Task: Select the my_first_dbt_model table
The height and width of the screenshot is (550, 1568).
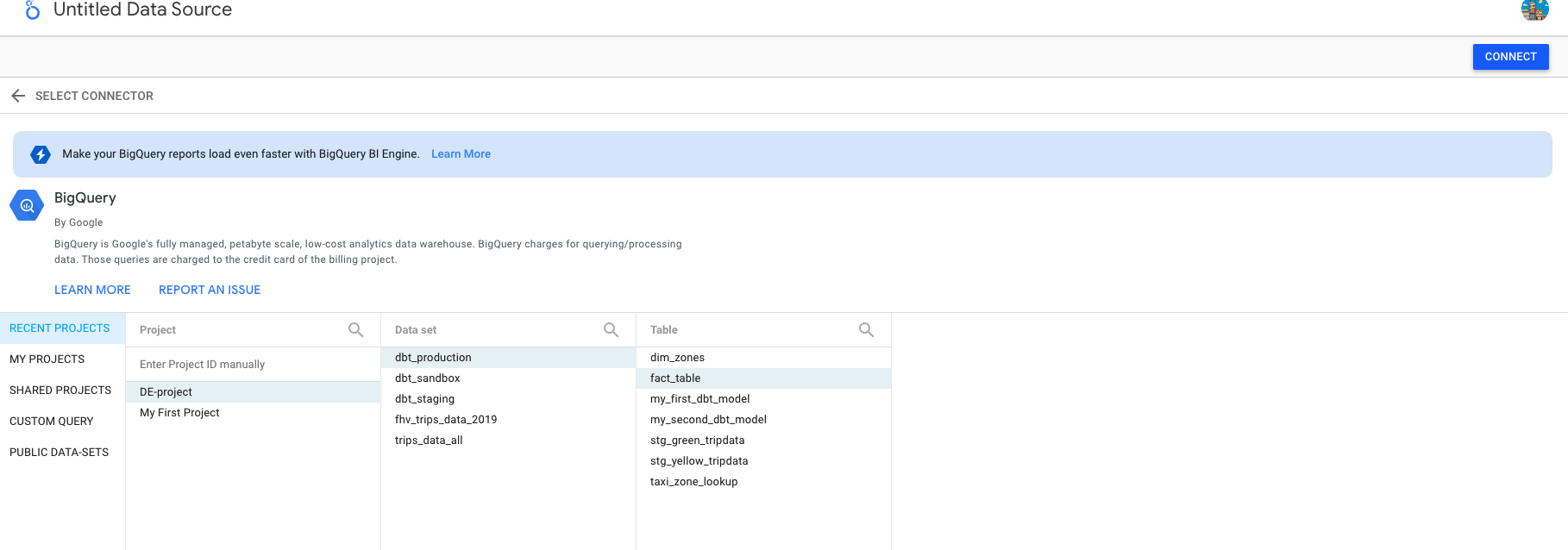Action: point(763,399)
